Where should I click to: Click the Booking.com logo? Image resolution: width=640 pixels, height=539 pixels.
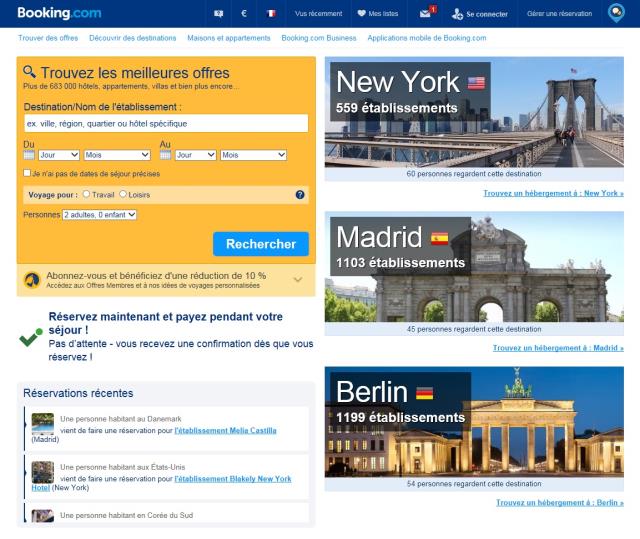[59, 13]
